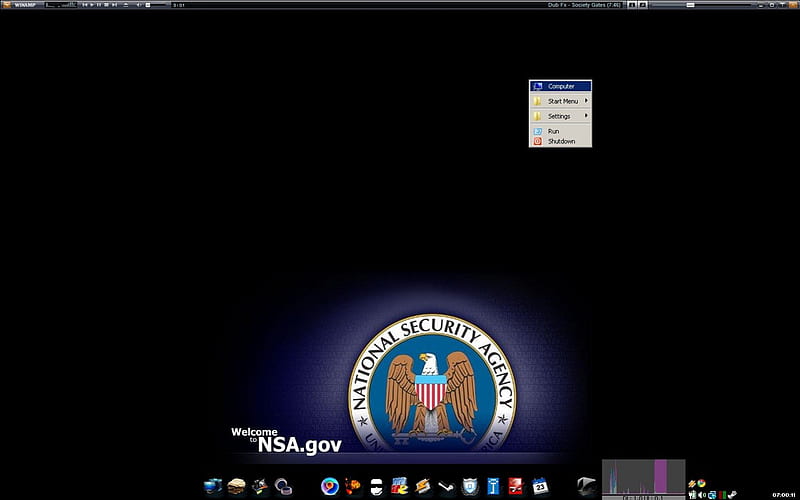Expand the Start Menu submenu arrow
The image size is (800, 500).
(586, 101)
